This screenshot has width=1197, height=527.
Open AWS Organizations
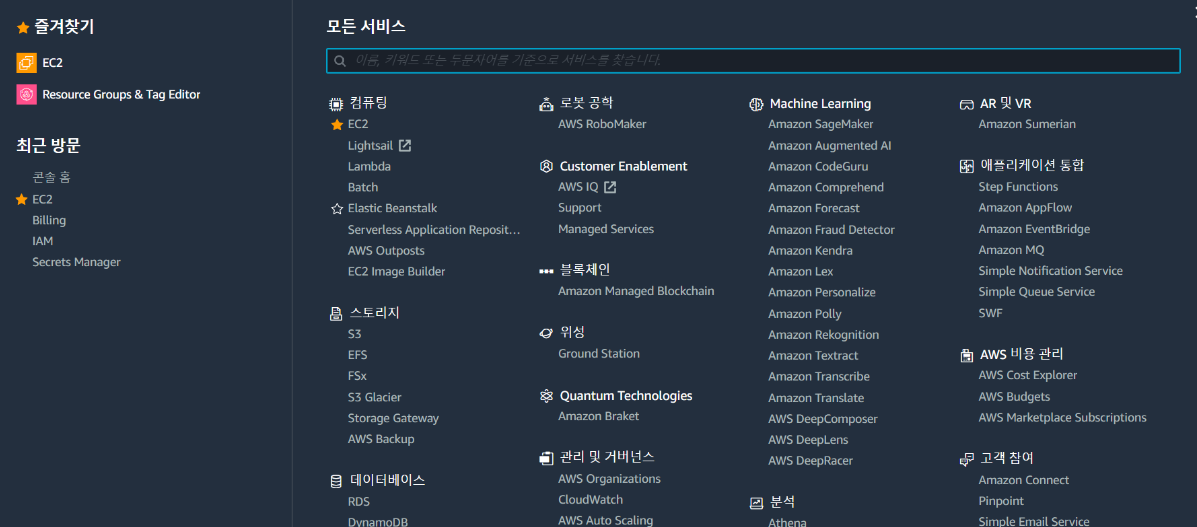pyautogui.click(x=609, y=479)
